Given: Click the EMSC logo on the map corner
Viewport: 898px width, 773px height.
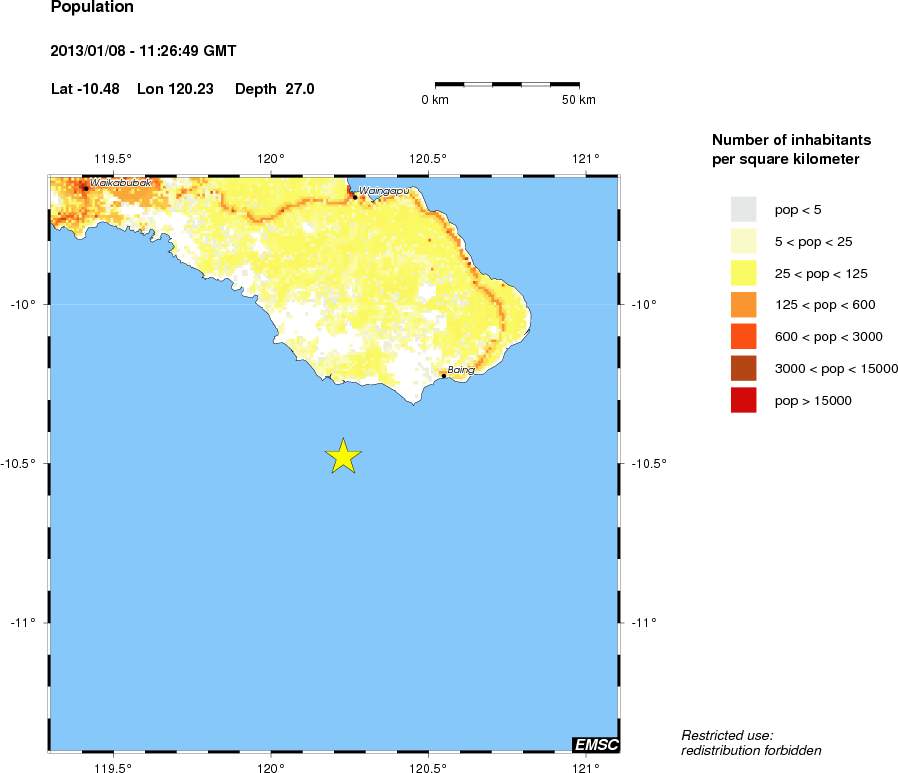Looking at the screenshot, I should (x=595, y=744).
